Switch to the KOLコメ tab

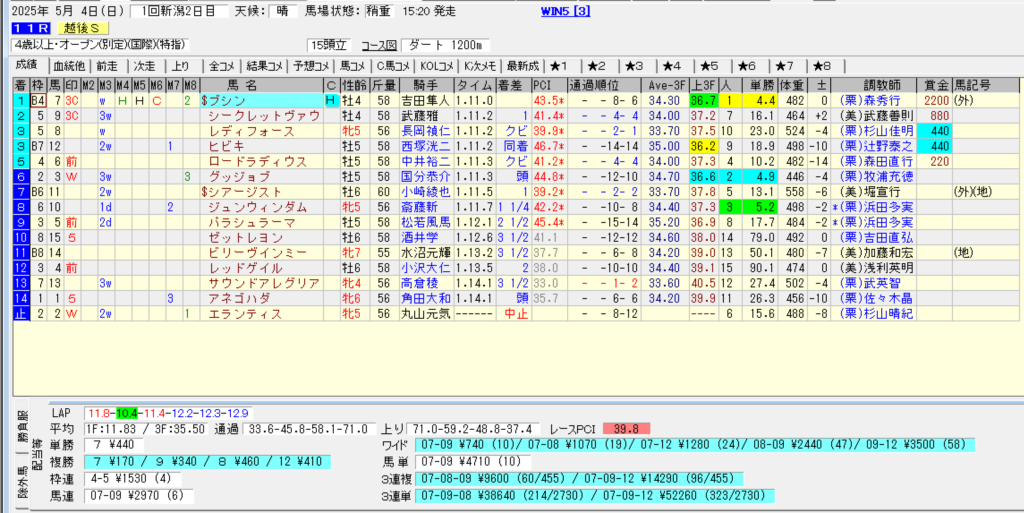click(x=437, y=66)
